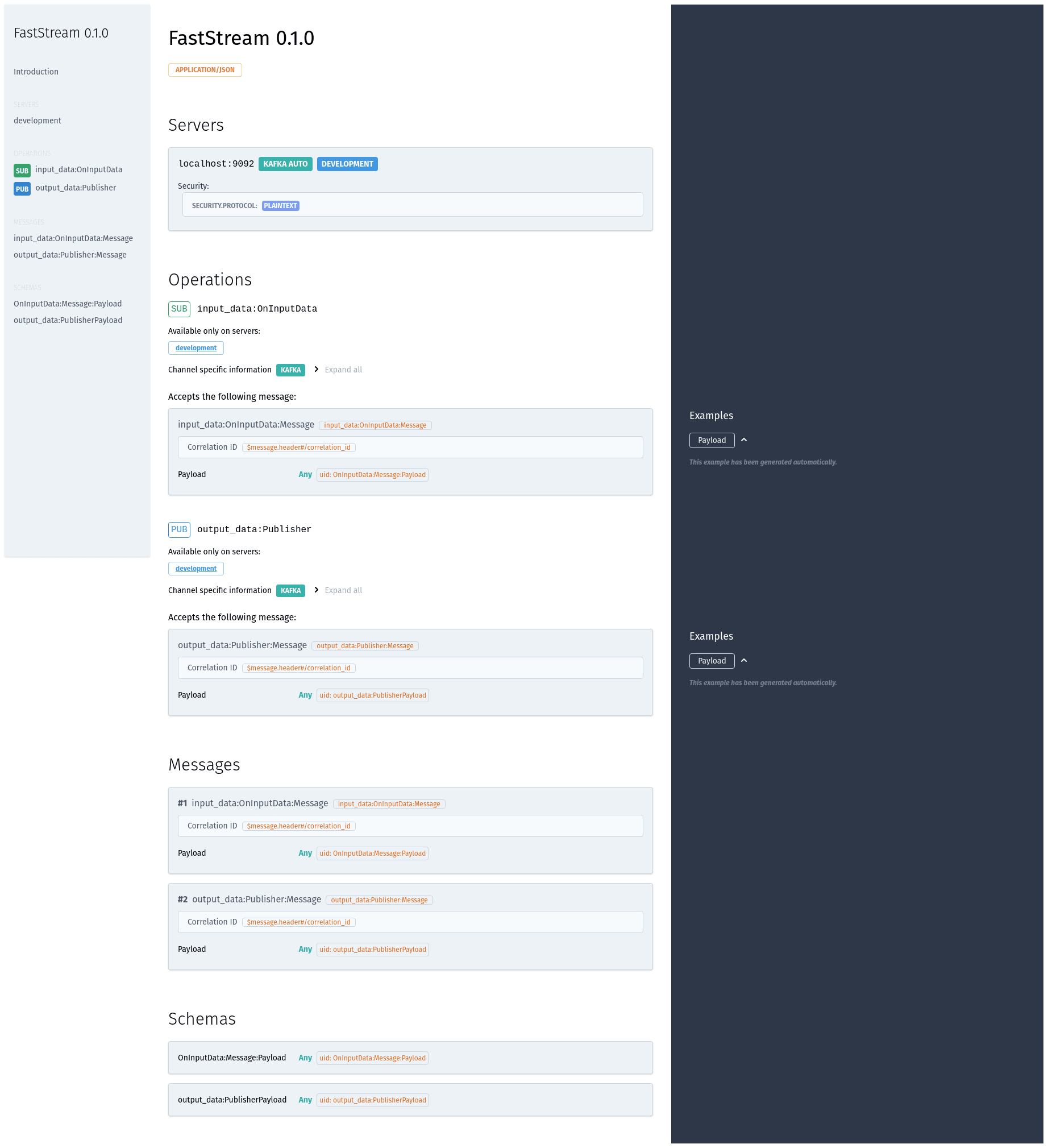Click the KAFKA badge under input_data channel information
The image size is (1048, 1148).
pyautogui.click(x=290, y=370)
